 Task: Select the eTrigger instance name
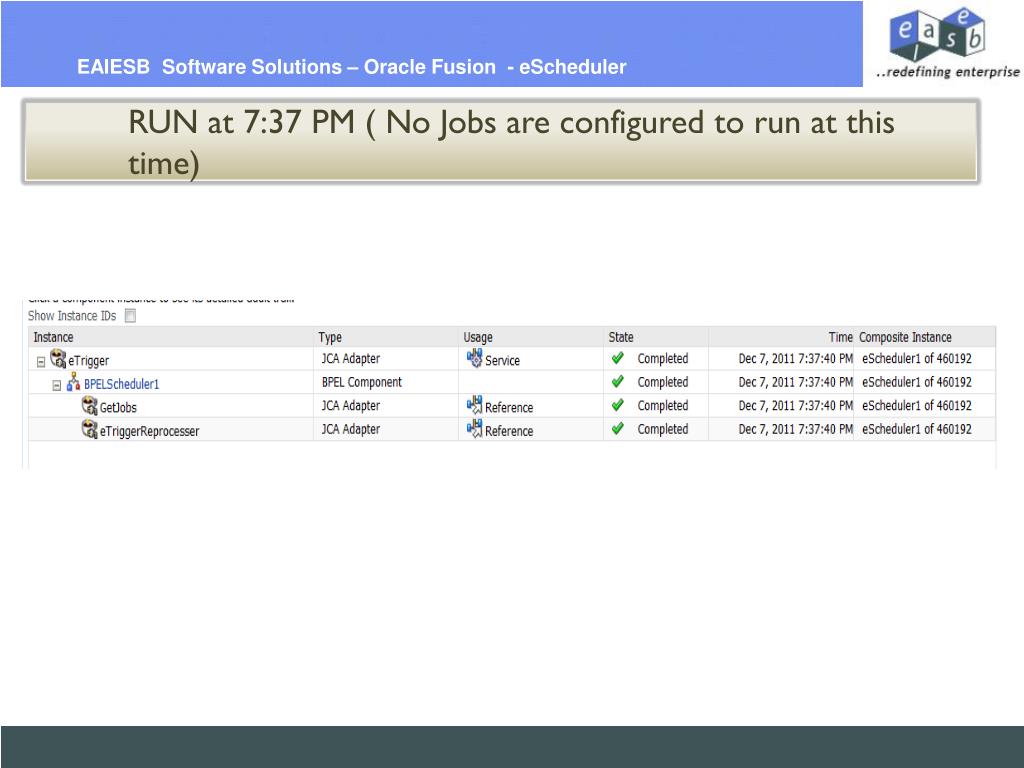click(89, 360)
